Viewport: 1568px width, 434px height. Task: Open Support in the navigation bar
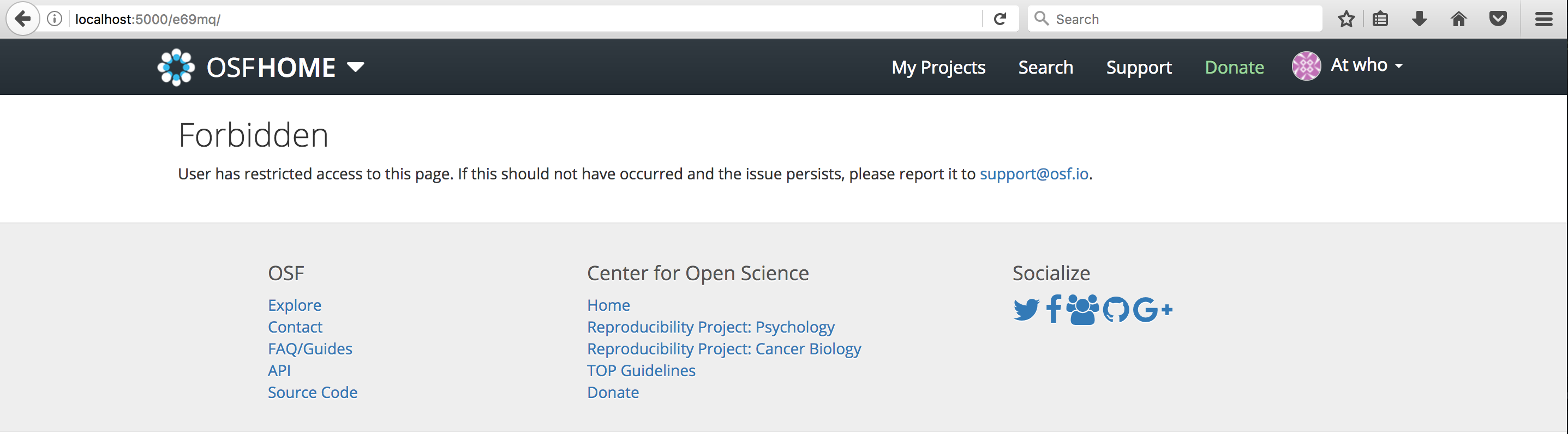coord(1138,67)
